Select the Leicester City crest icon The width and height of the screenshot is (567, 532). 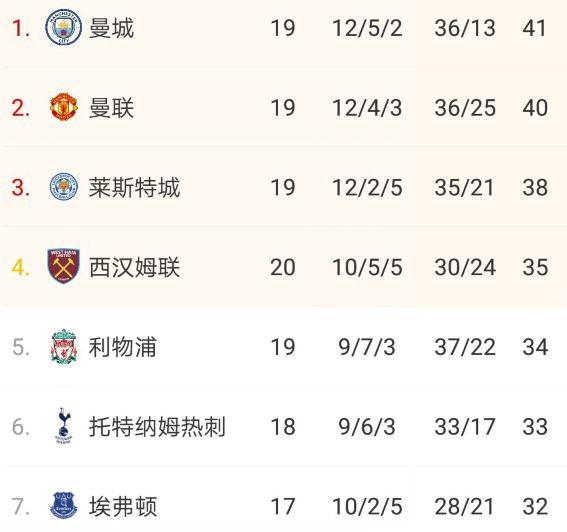[64, 187]
